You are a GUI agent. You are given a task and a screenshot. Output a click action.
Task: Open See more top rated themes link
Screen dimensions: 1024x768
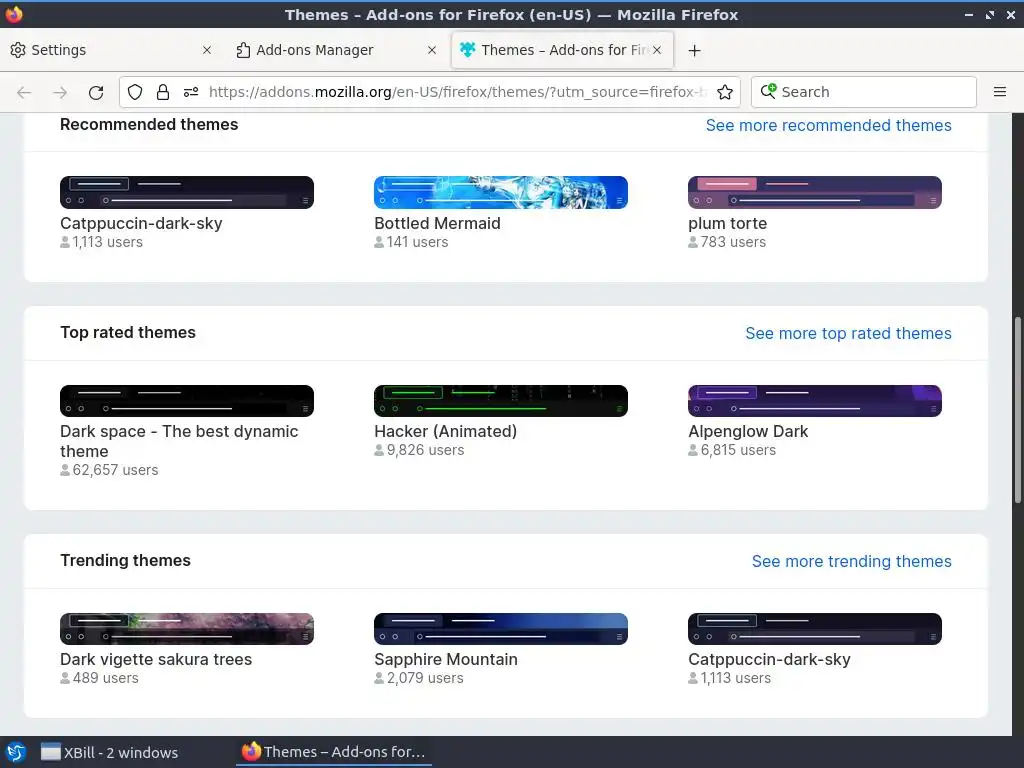pyautogui.click(x=848, y=334)
